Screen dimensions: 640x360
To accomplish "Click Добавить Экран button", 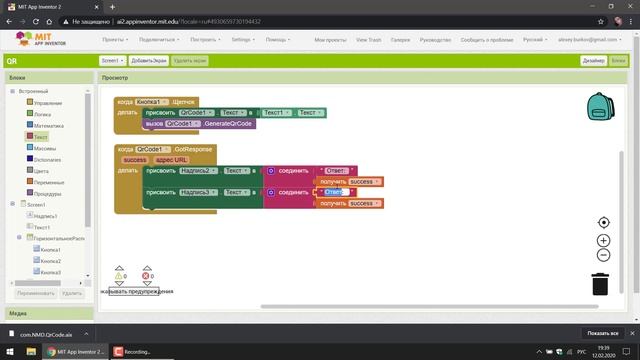I will [149, 61].
